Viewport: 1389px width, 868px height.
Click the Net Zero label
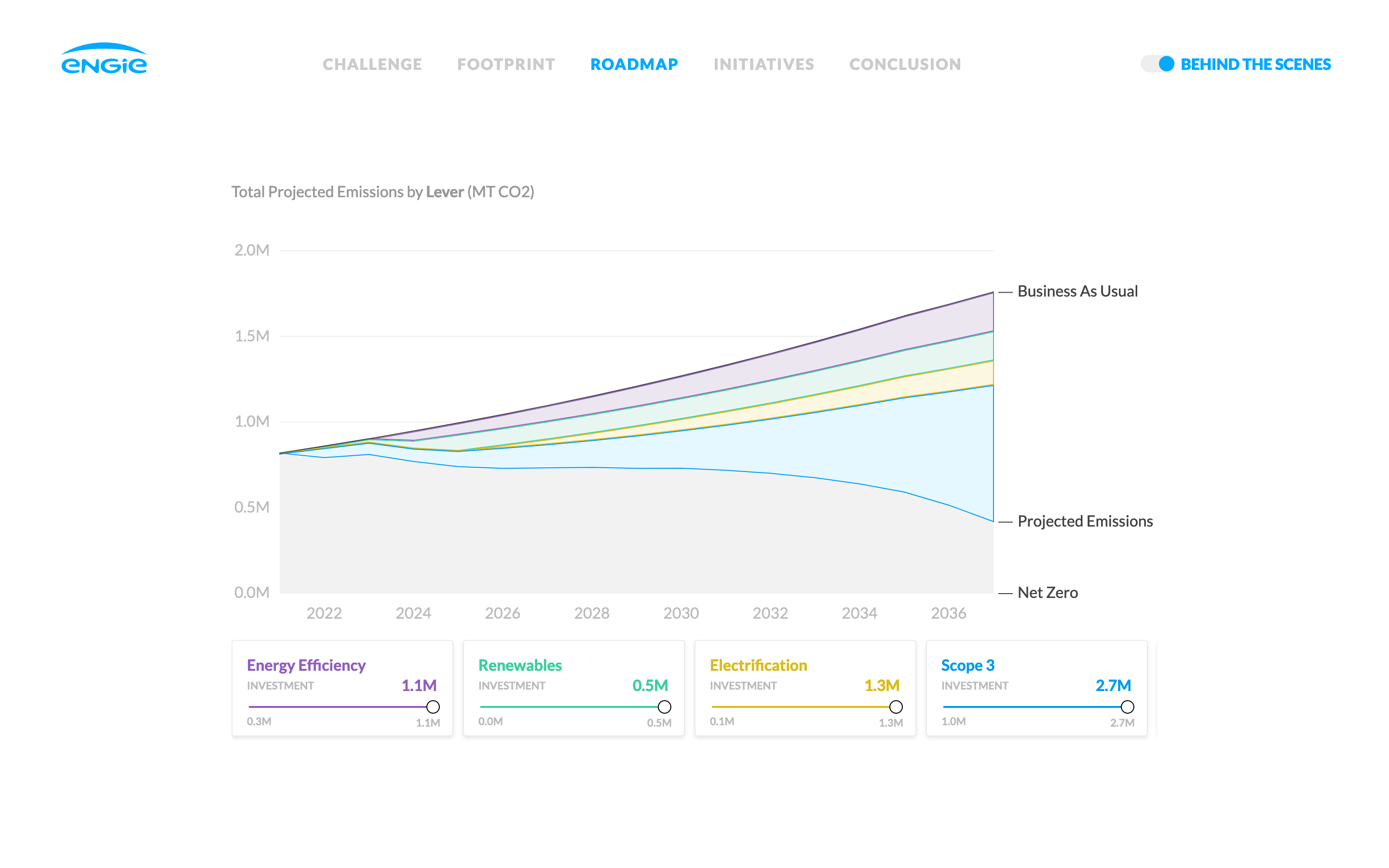click(x=1048, y=593)
